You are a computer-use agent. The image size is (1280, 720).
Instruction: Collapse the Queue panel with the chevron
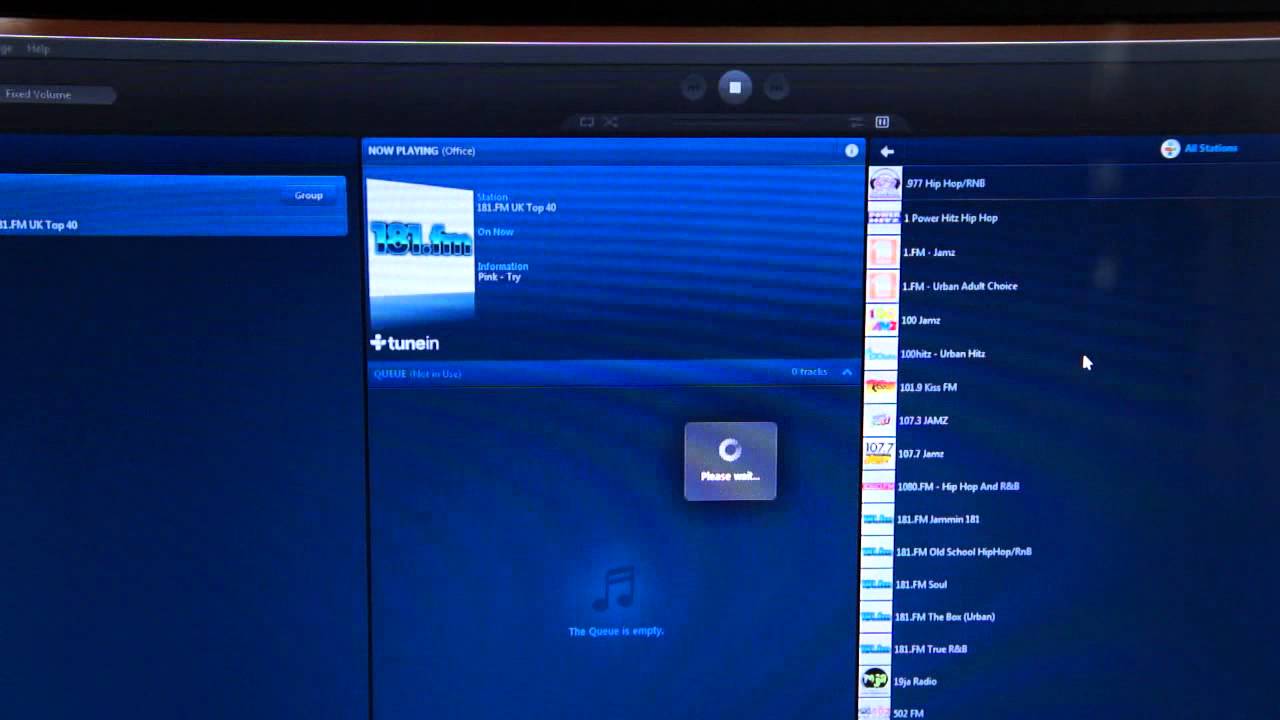click(x=847, y=372)
